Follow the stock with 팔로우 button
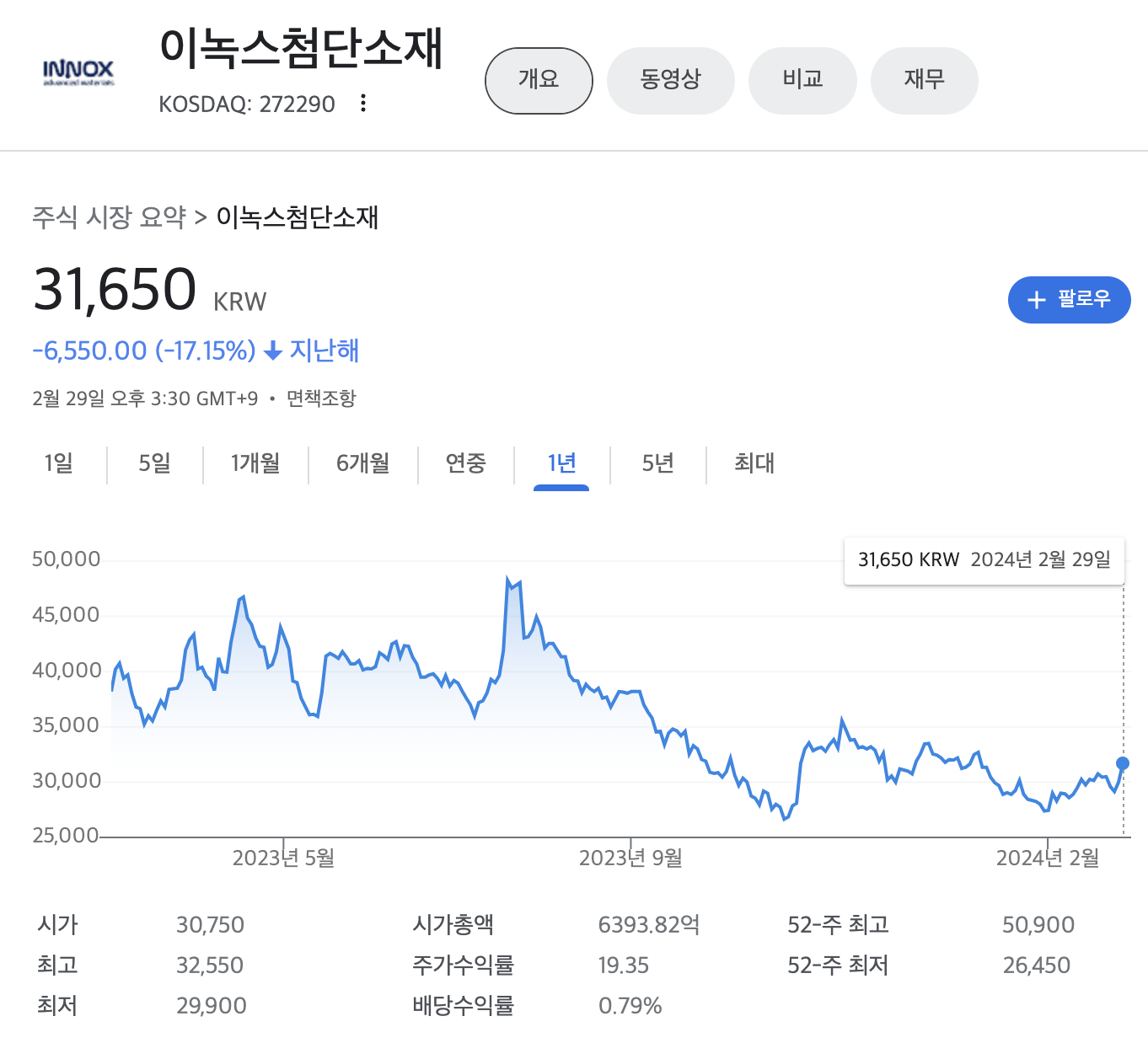This screenshot has height=1043, width=1148. coord(1069,300)
